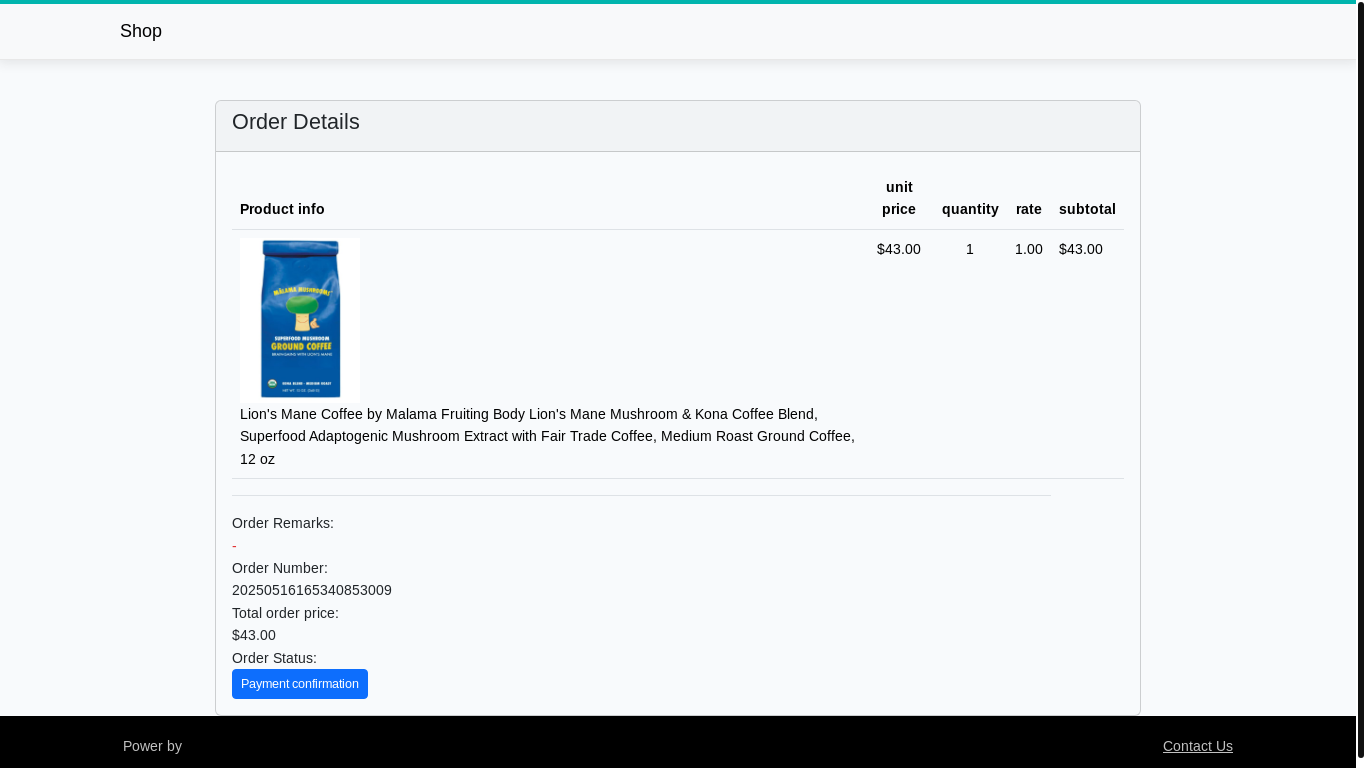
Task: Click the Order Number label
Action: [x=280, y=568]
